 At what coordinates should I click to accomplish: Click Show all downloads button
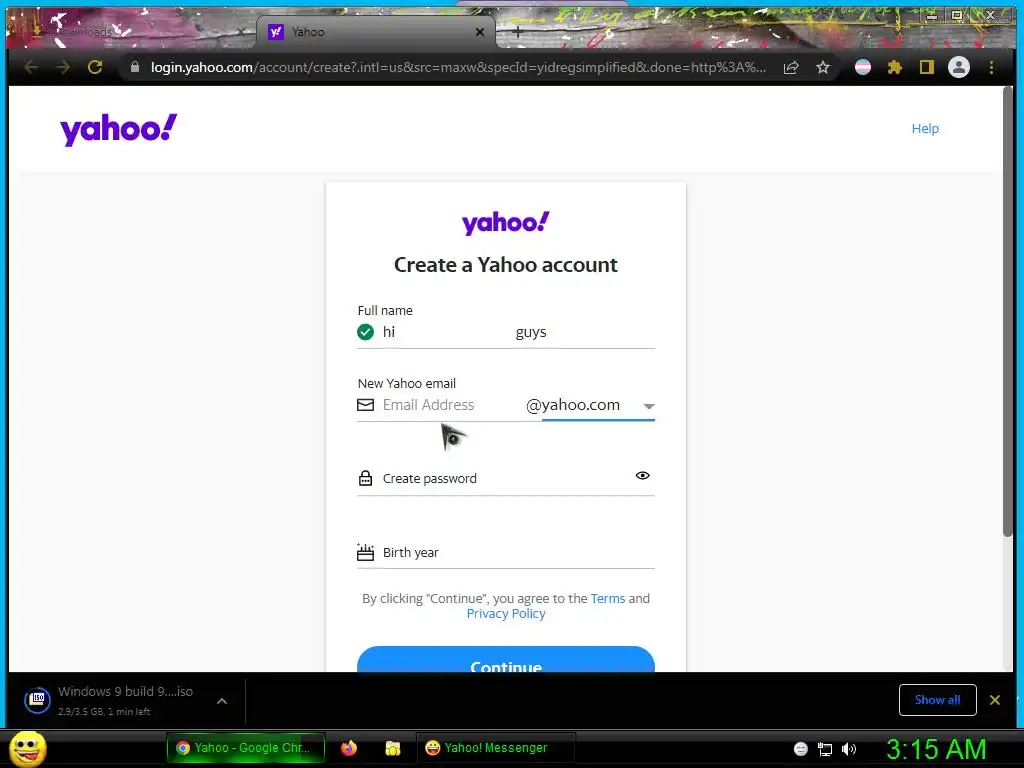click(938, 700)
